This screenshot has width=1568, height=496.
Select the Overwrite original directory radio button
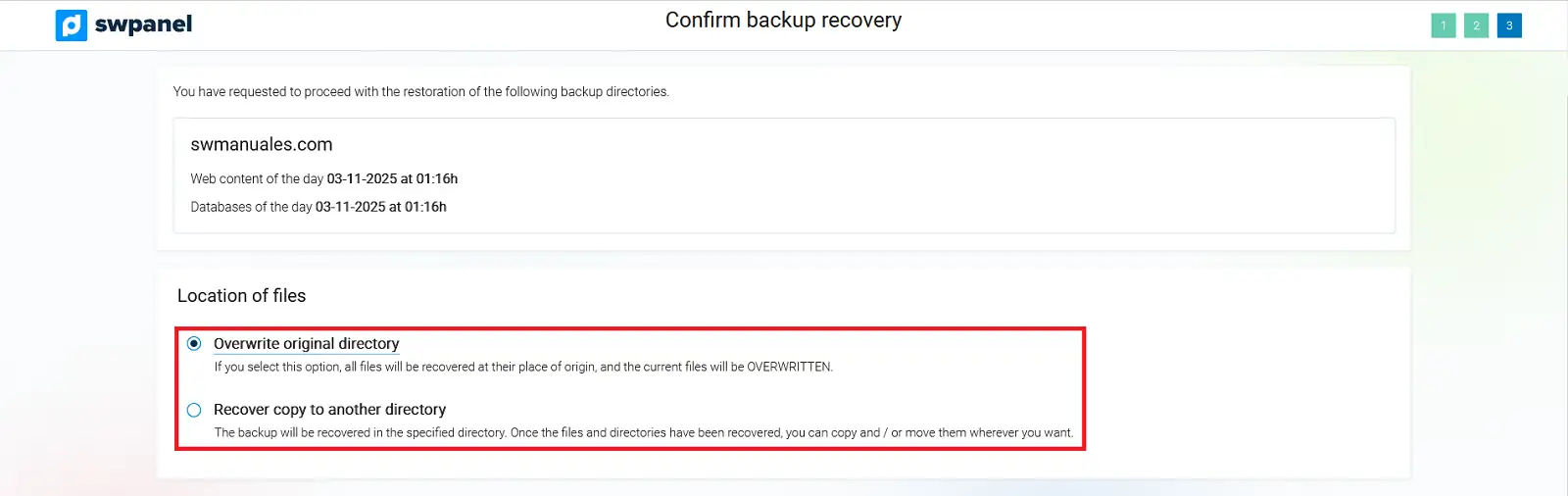194,343
